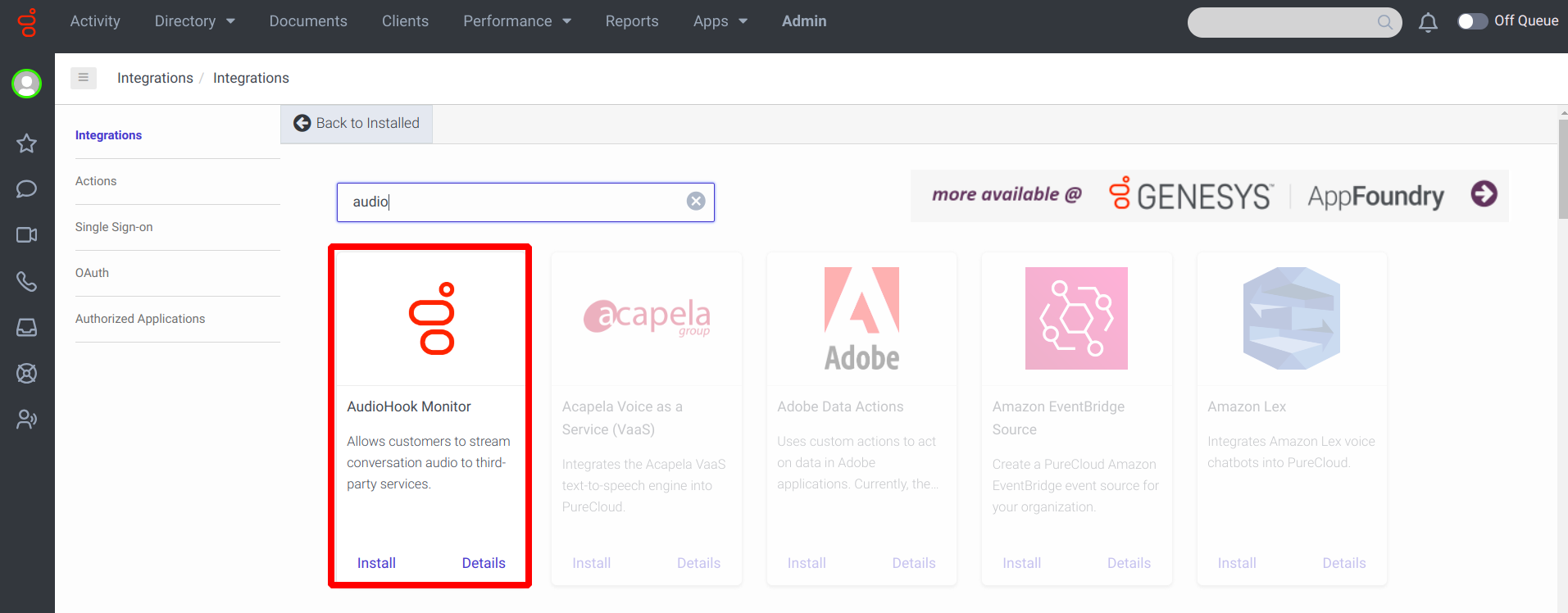The image size is (1568, 613).
Task: Open the Admin menu item
Action: 804,21
